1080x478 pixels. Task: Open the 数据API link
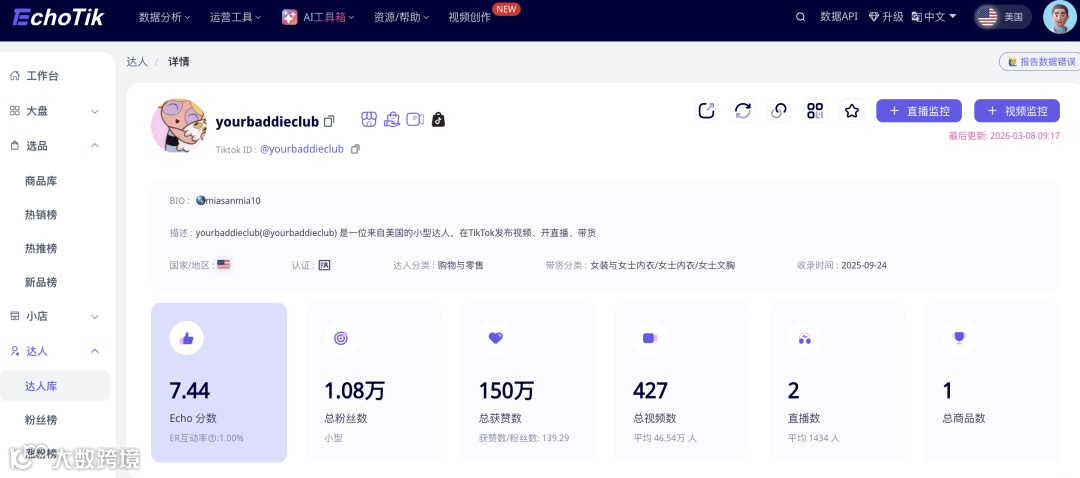coord(839,17)
